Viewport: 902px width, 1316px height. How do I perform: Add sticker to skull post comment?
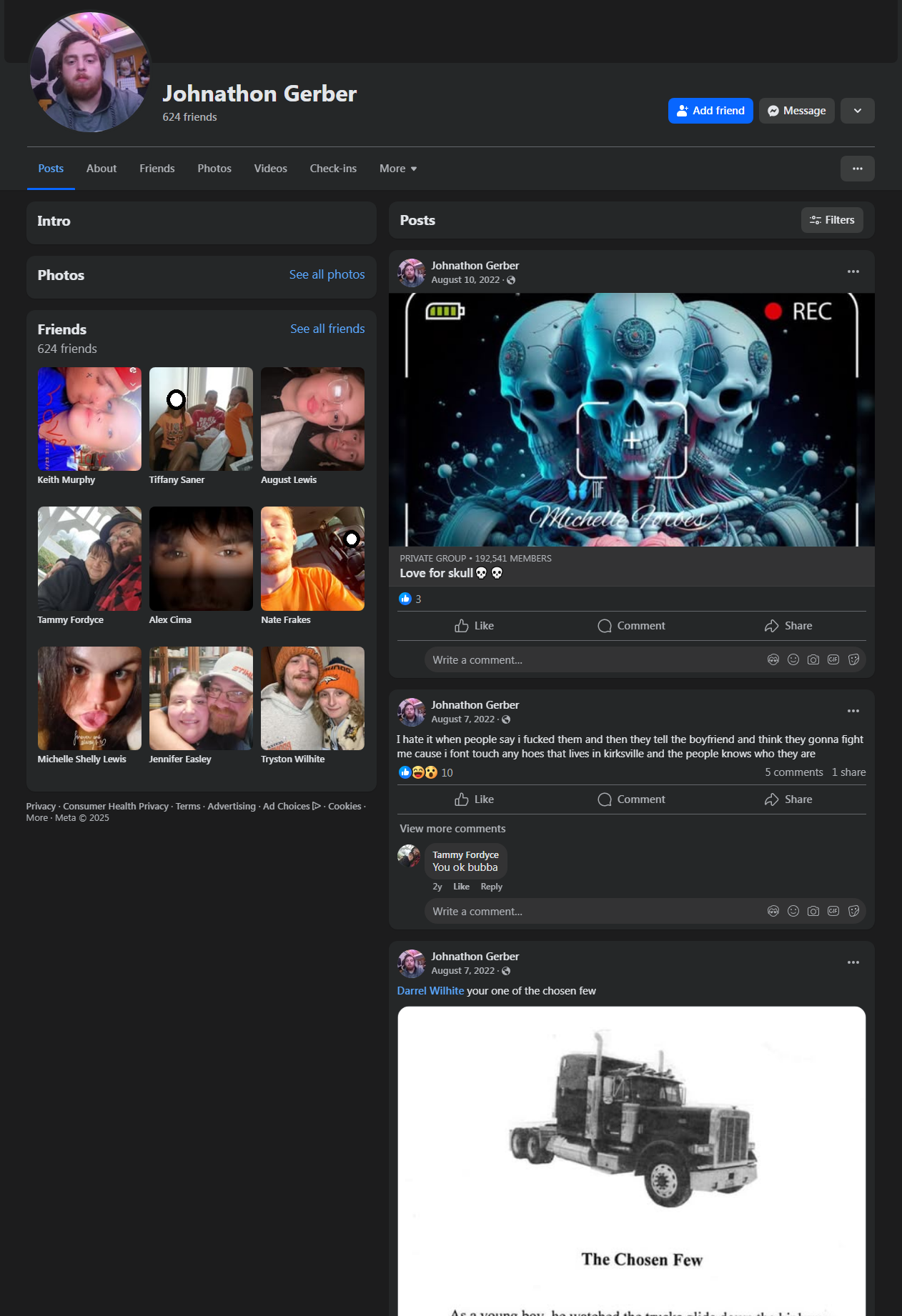[853, 659]
